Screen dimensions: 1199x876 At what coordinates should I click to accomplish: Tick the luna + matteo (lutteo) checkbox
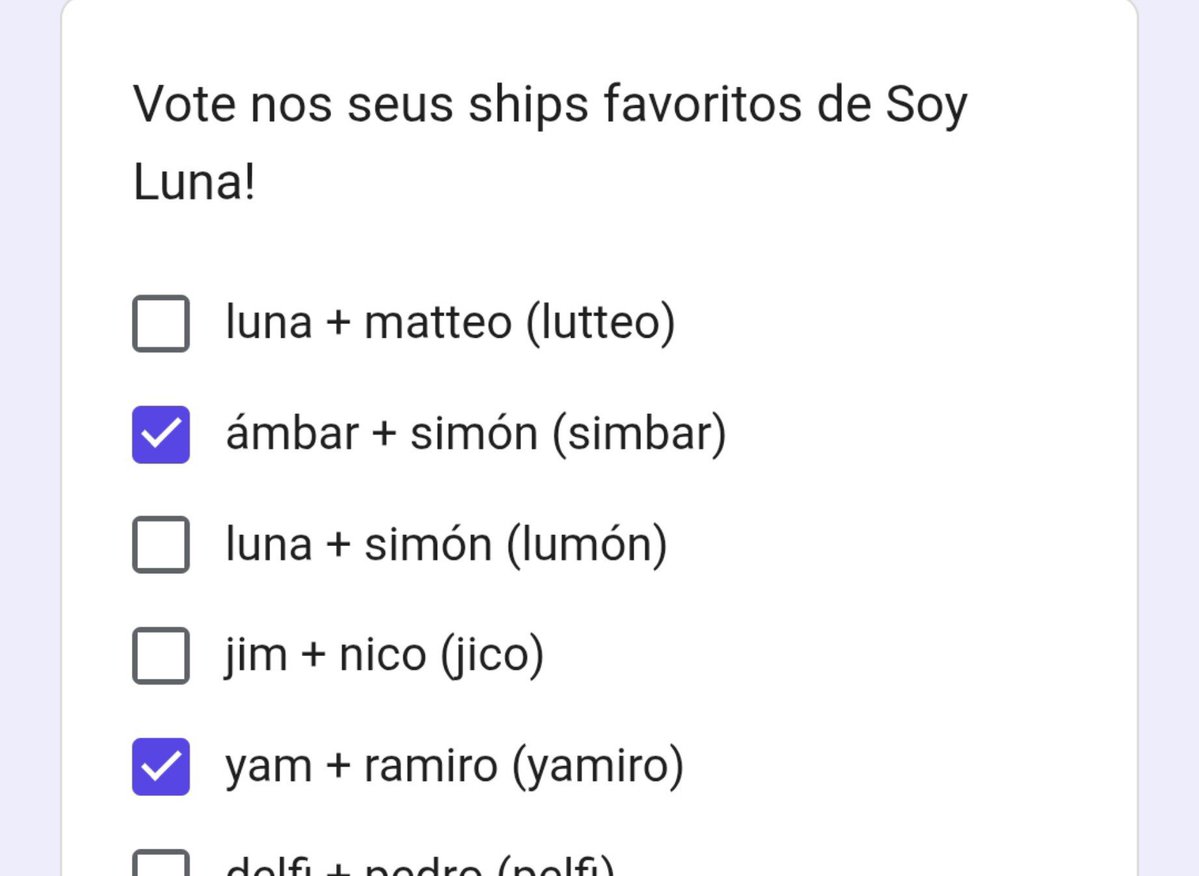click(161, 323)
